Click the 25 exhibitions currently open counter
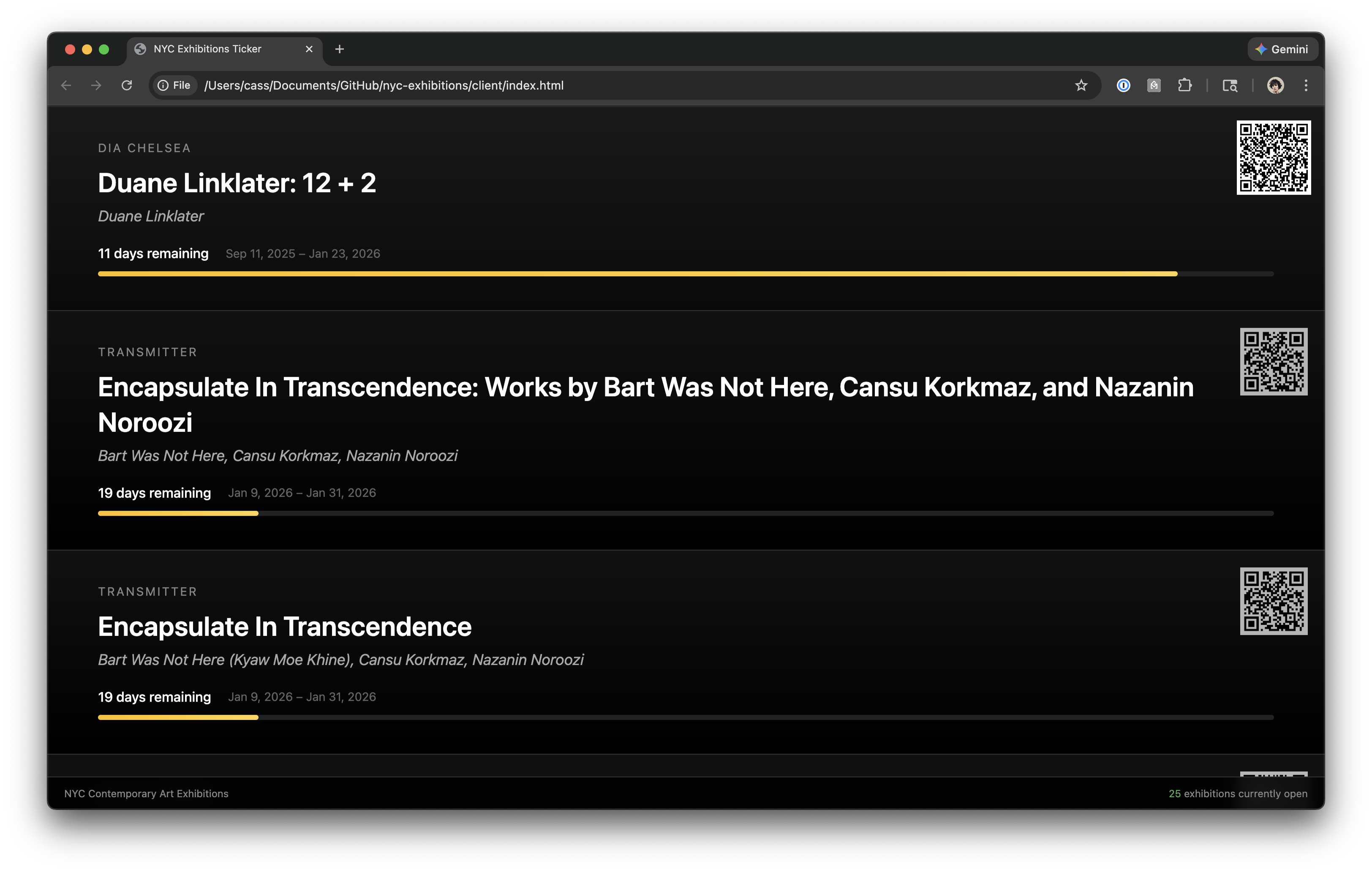 pyautogui.click(x=1238, y=793)
